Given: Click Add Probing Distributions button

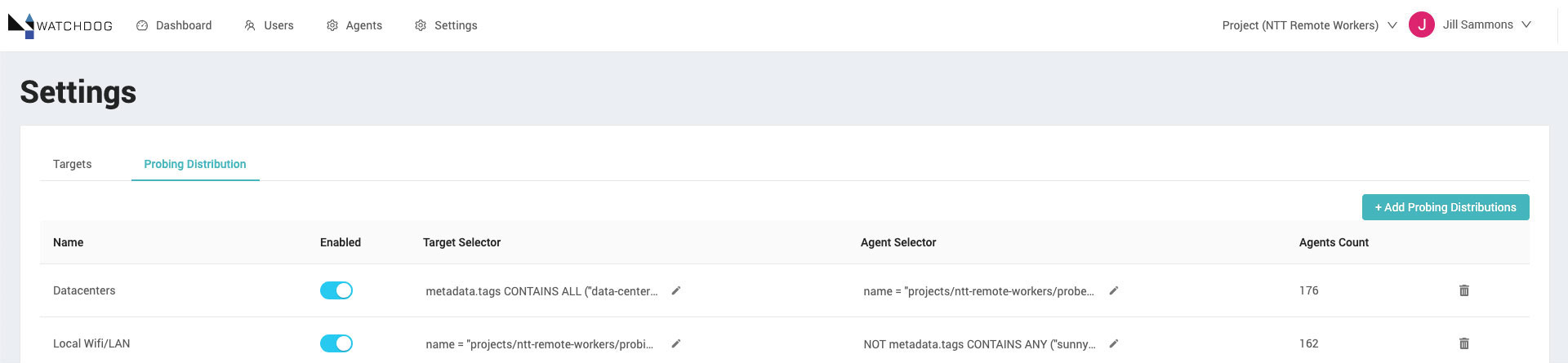Looking at the screenshot, I should 1445,207.
